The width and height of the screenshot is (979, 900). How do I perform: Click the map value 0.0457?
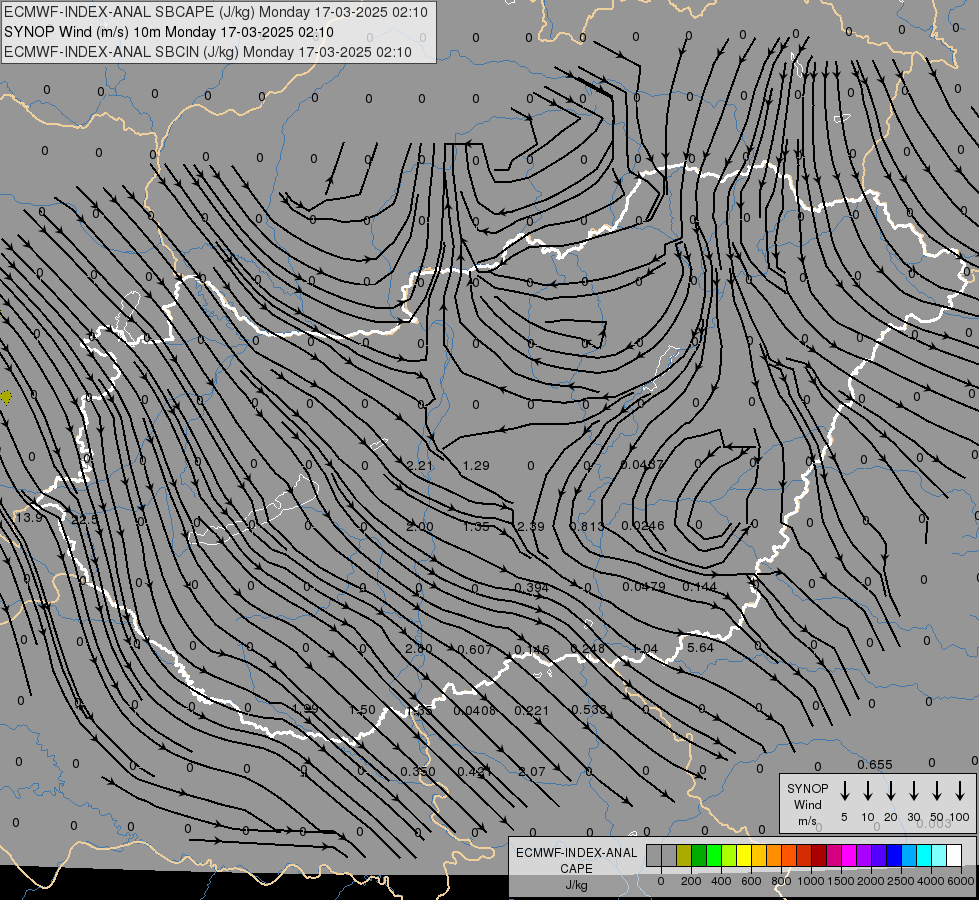tap(642, 465)
